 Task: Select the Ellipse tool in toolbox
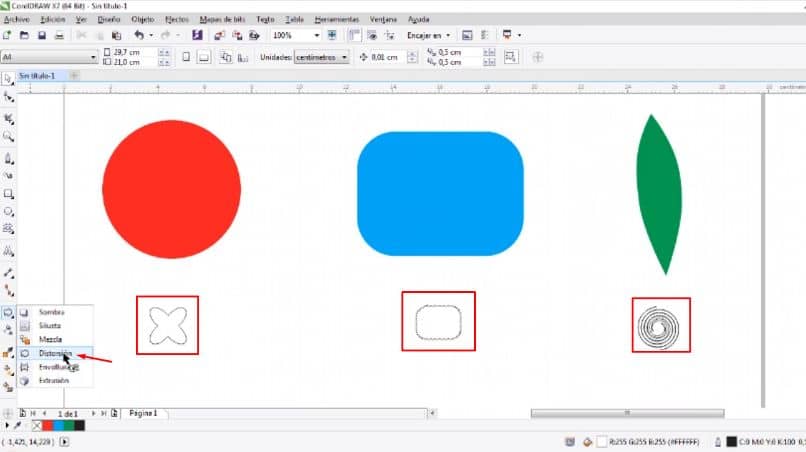coord(8,211)
